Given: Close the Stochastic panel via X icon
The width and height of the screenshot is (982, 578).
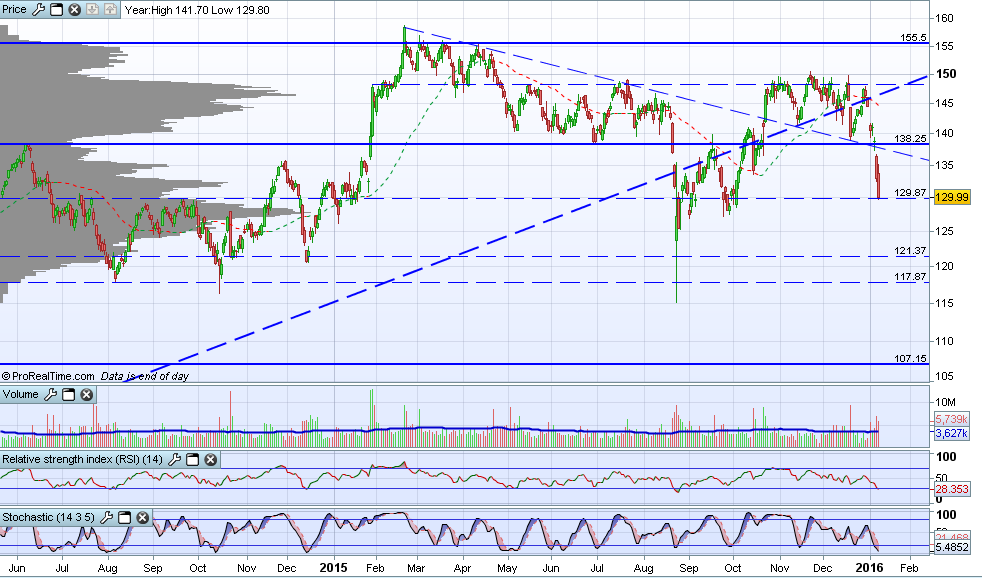Looking at the screenshot, I should pyautogui.click(x=143, y=517).
